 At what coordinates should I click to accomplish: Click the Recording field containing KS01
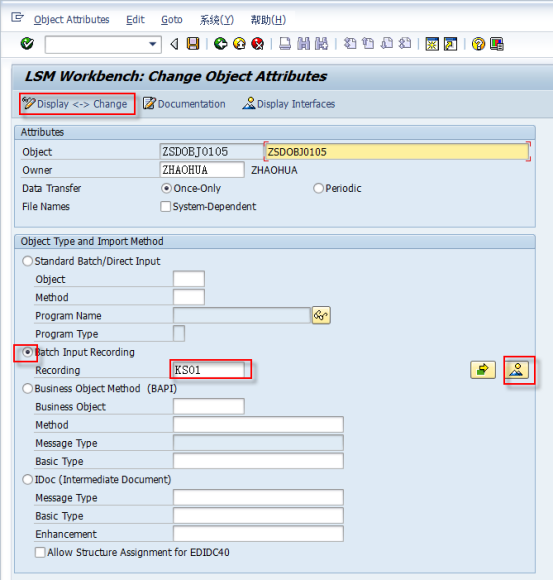pyautogui.click(x=209, y=370)
